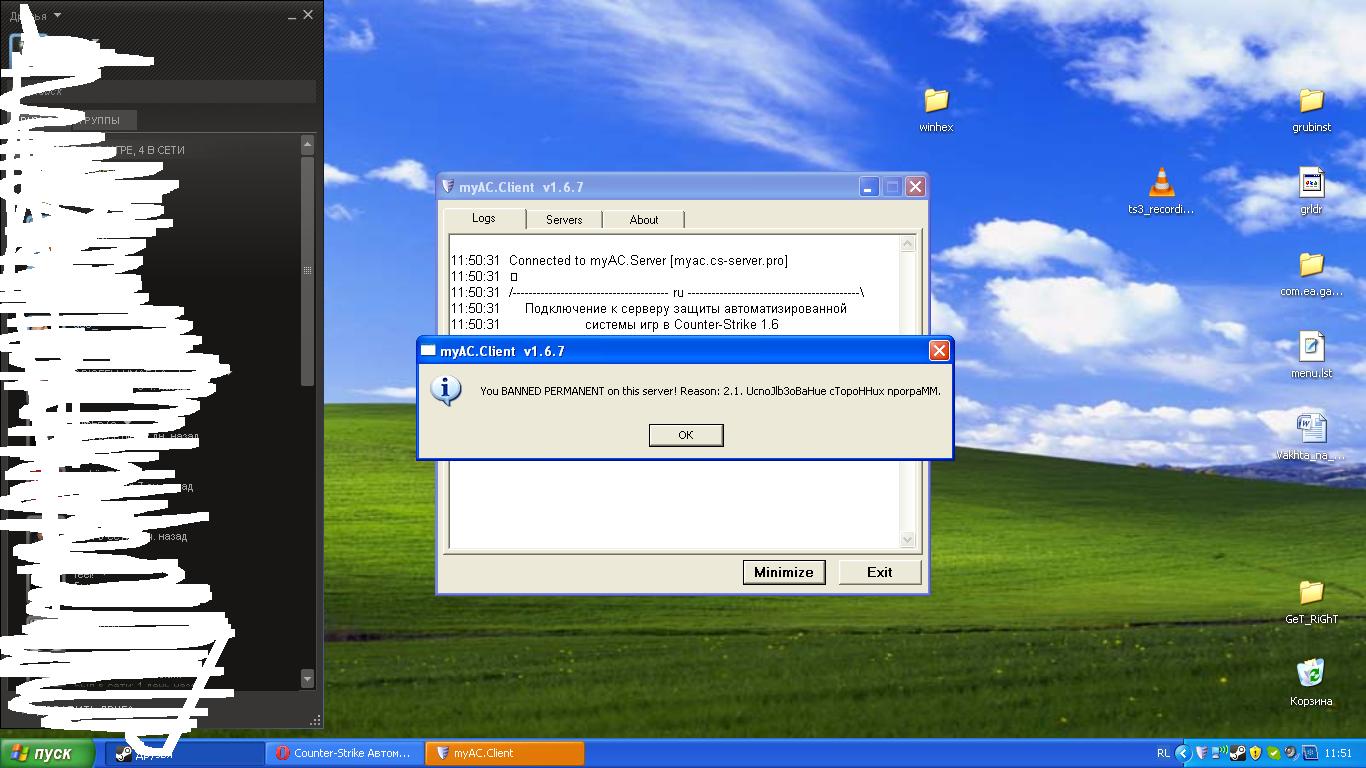1366x768 pixels.
Task: Click OK in the ban message dialog
Action: (685, 435)
